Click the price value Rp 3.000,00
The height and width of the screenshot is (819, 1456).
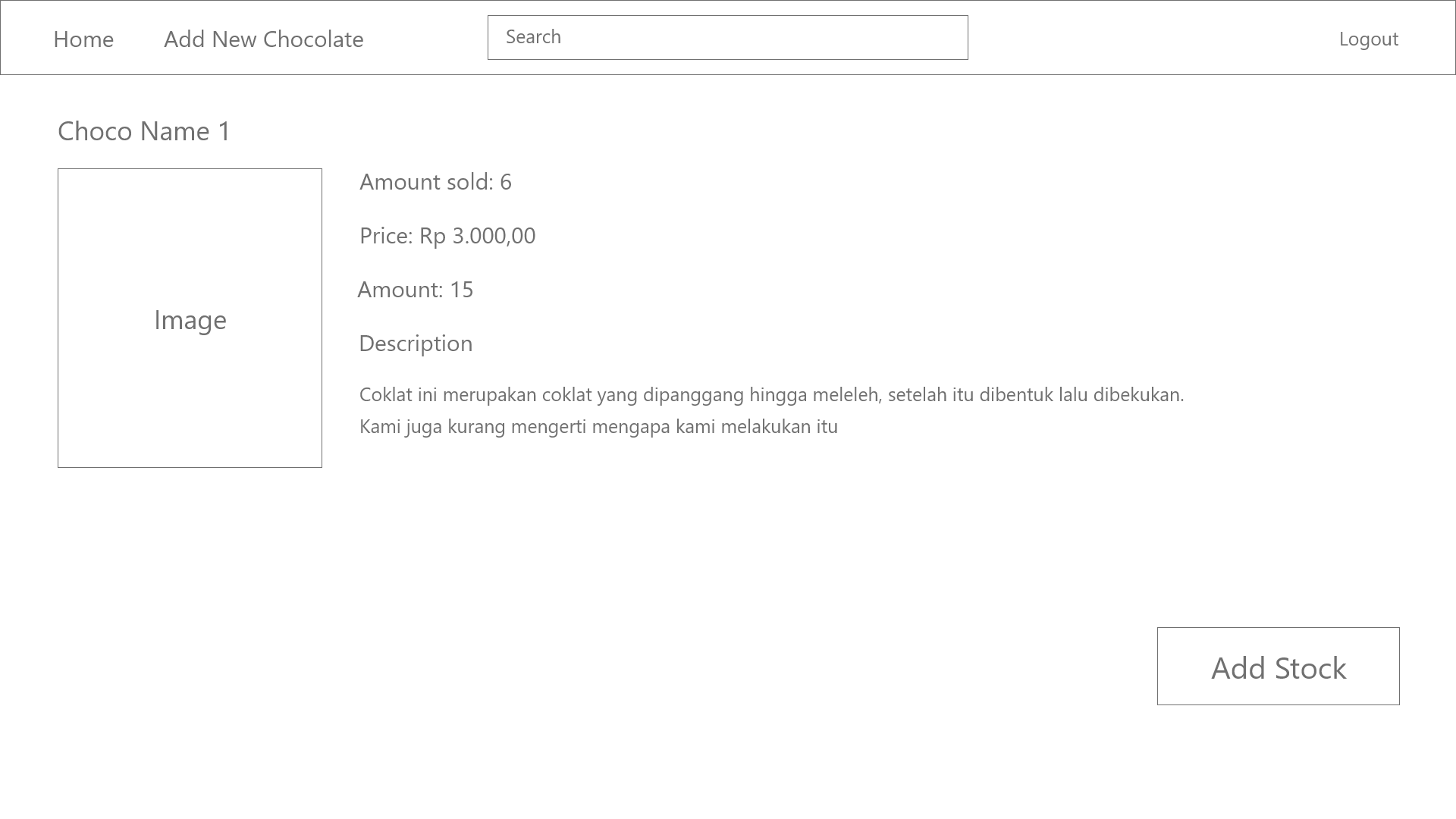click(478, 236)
